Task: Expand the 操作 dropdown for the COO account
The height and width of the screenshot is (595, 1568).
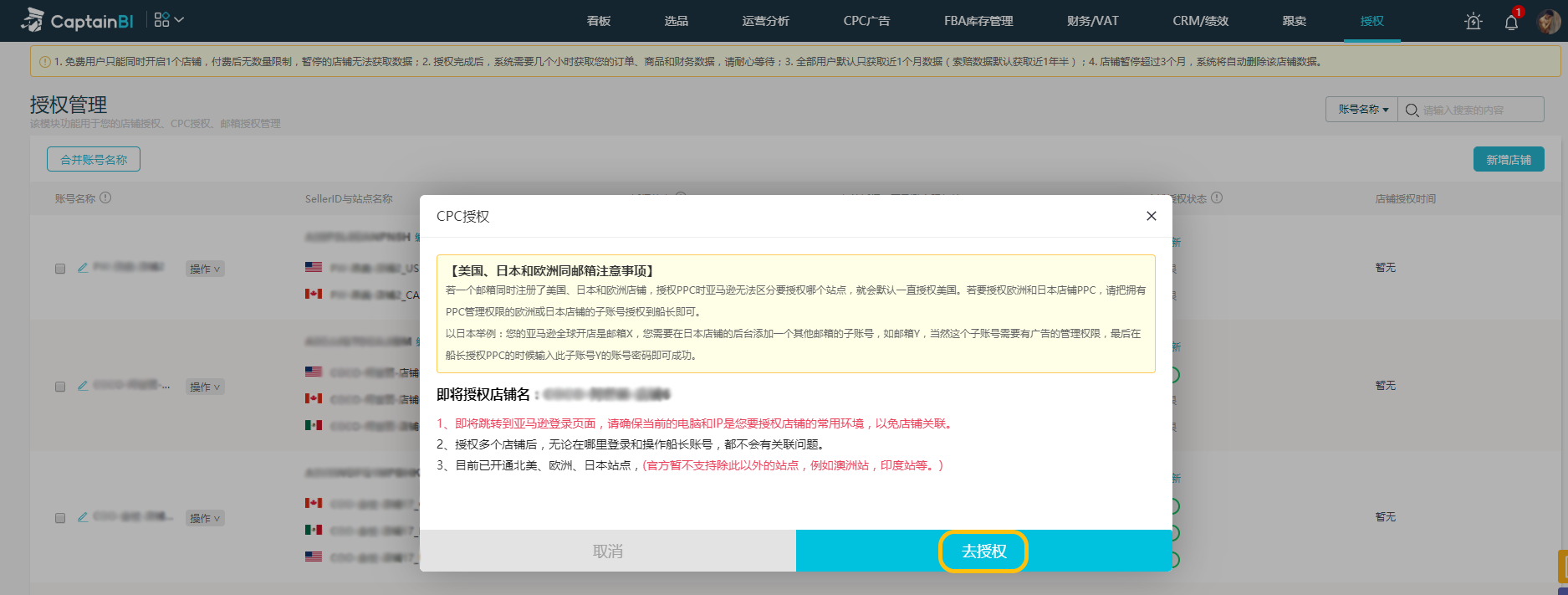Action: click(205, 518)
